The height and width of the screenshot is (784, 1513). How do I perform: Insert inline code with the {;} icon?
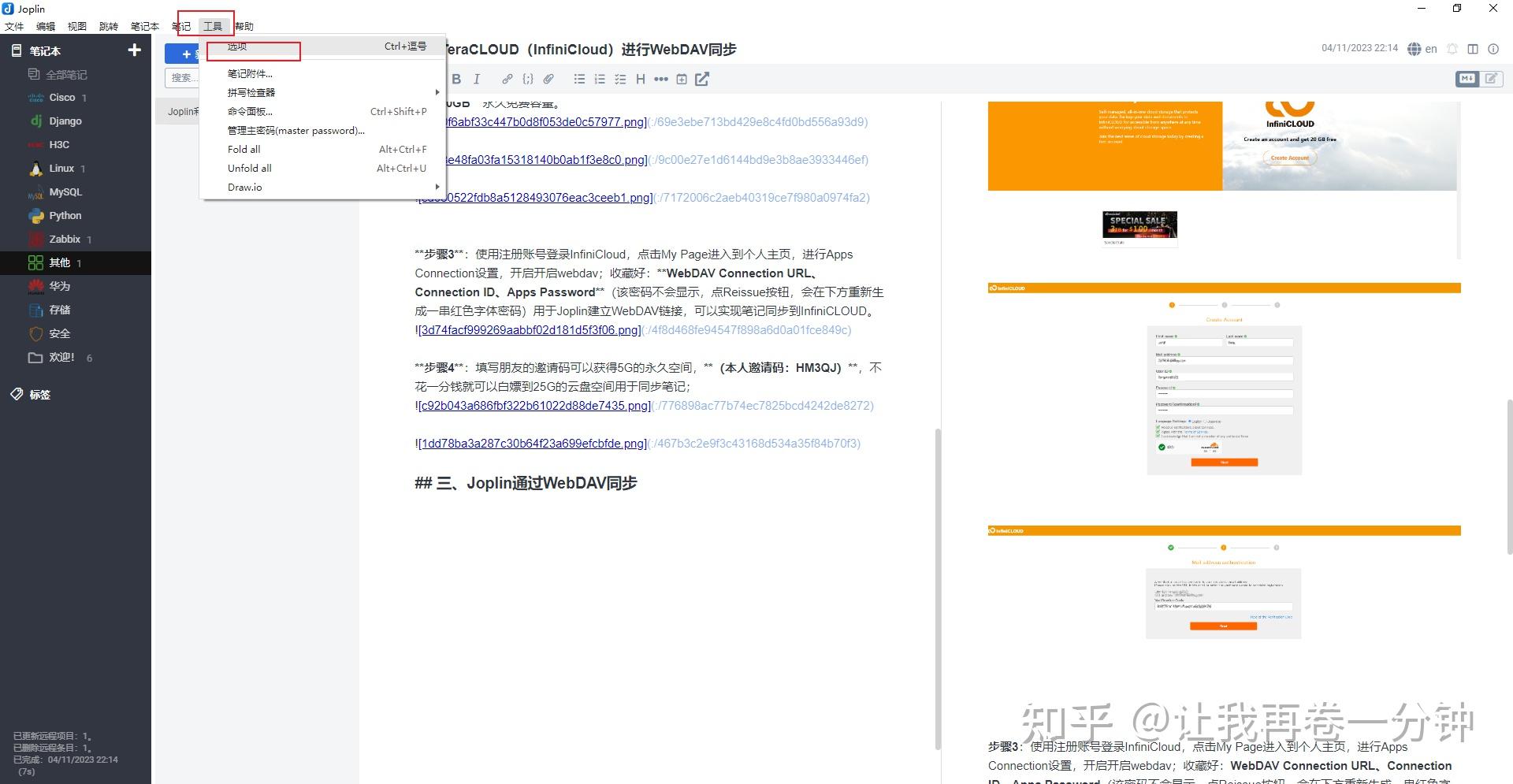(528, 79)
